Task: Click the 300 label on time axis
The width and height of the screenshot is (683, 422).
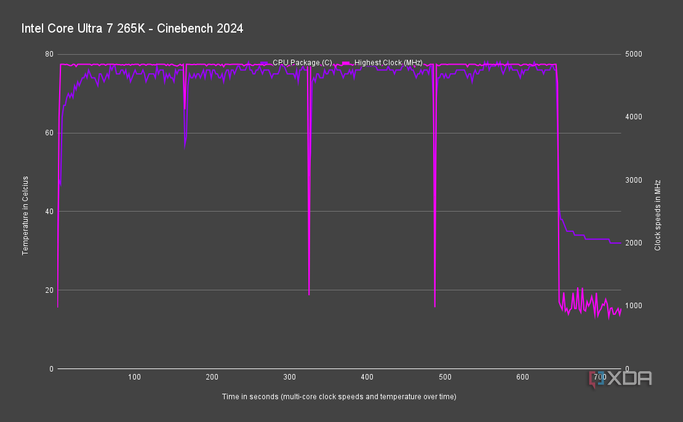Action: pyautogui.click(x=289, y=377)
